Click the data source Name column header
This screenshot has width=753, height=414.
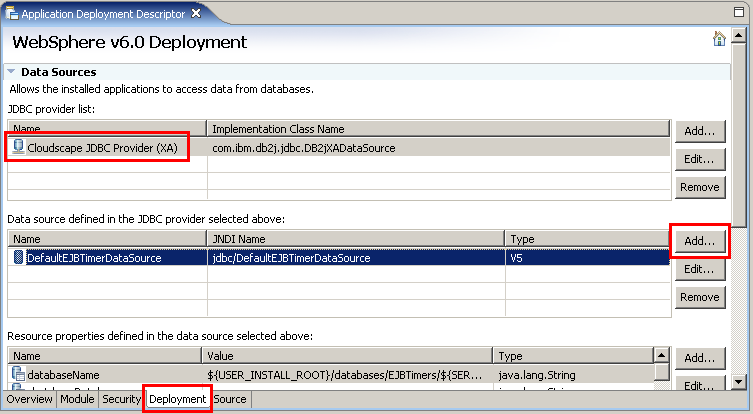click(x=107, y=239)
